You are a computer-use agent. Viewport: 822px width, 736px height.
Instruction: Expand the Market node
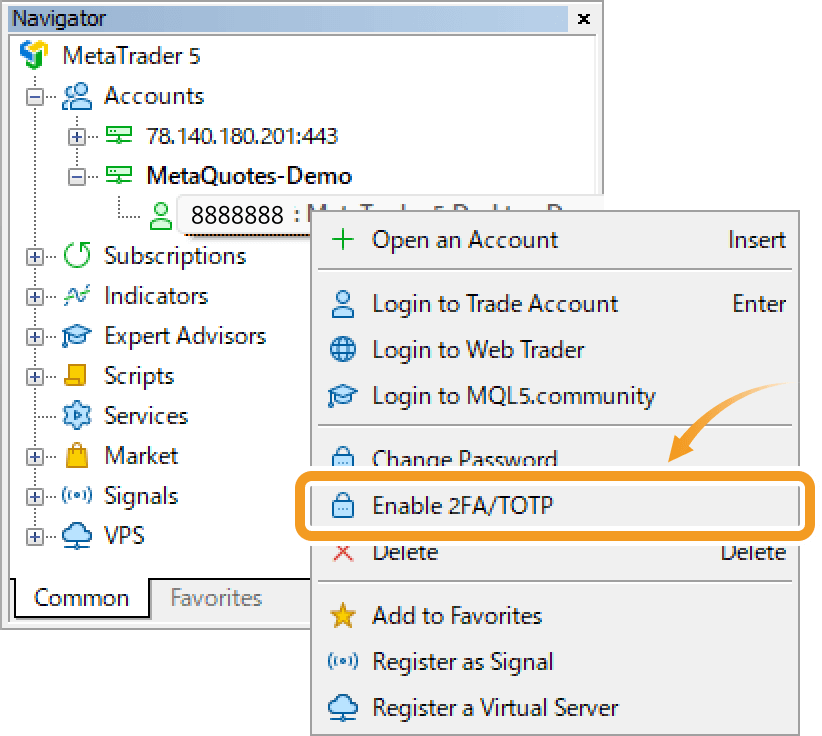point(35,457)
